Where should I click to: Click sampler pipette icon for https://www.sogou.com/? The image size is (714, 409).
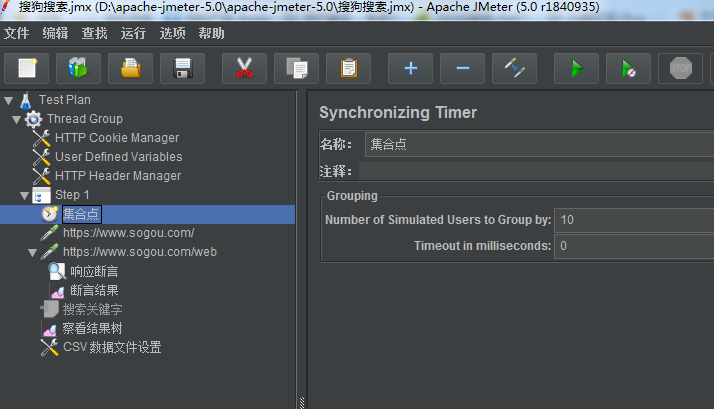(49, 233)
